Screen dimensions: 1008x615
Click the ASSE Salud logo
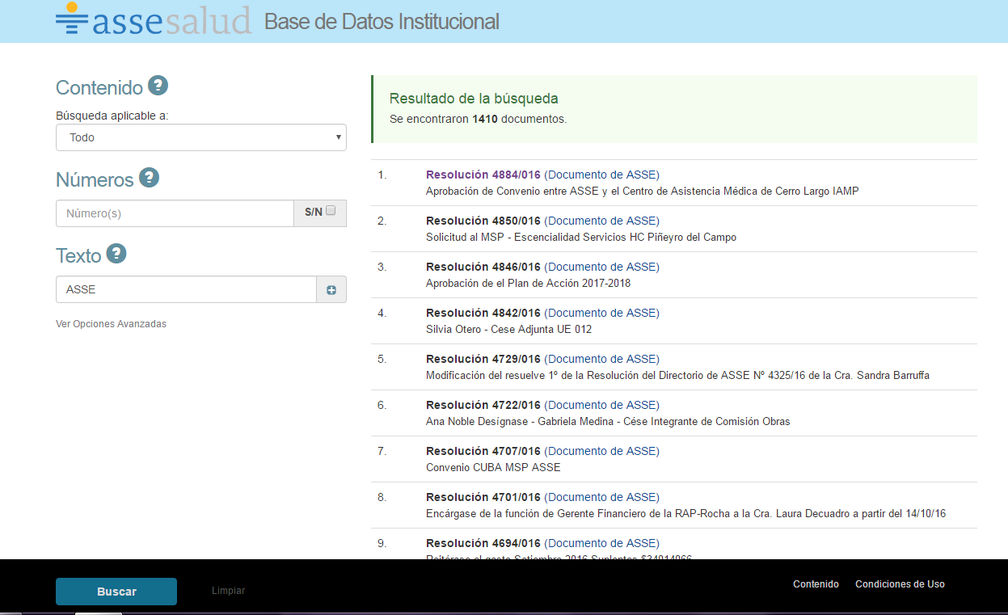coord(153,20)
